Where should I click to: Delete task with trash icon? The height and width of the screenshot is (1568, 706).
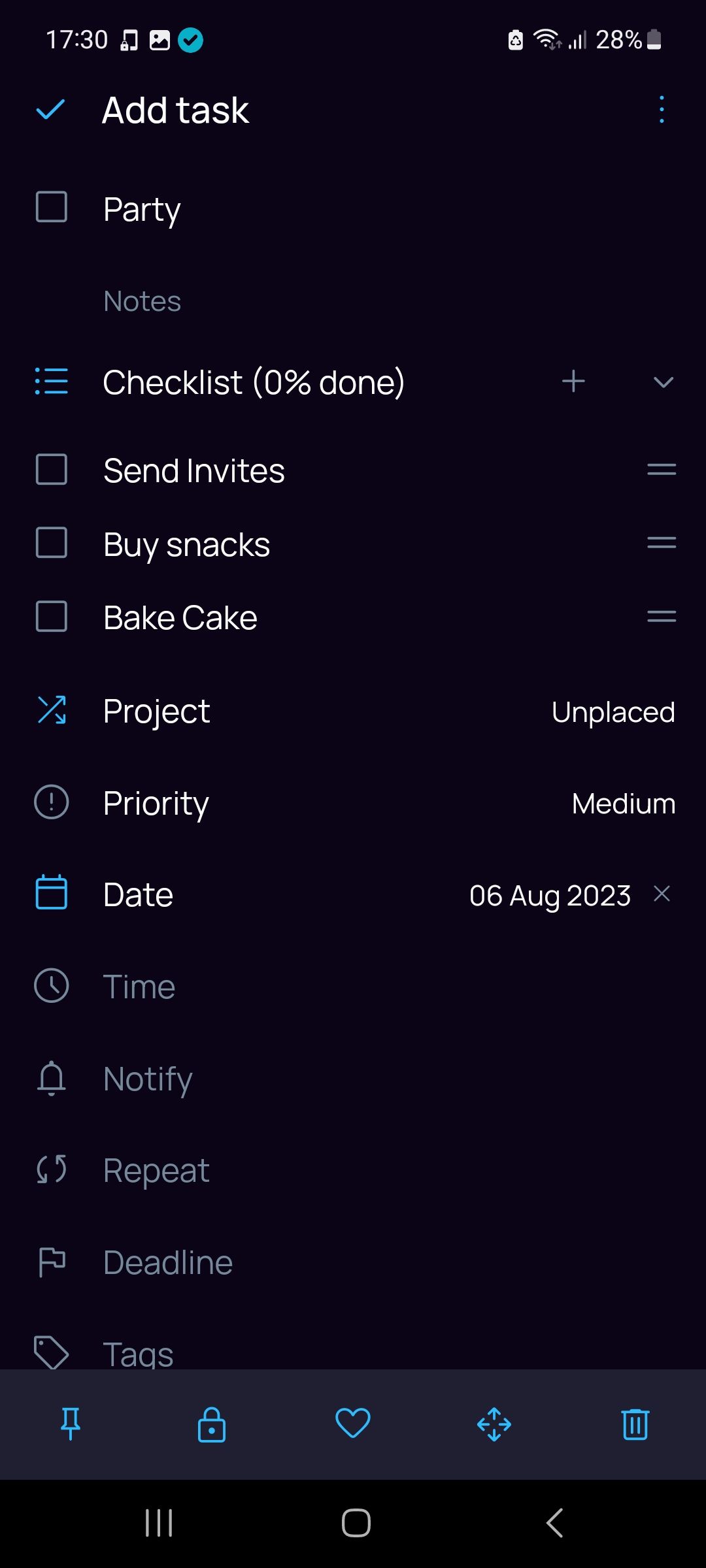pyautogui.click(x=635, y=1424)
